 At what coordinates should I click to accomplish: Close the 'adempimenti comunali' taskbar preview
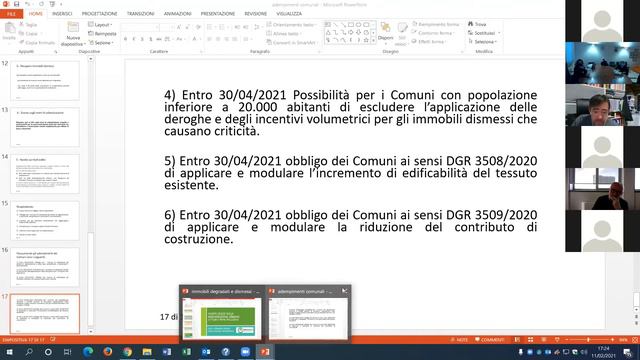coord(344,291)
